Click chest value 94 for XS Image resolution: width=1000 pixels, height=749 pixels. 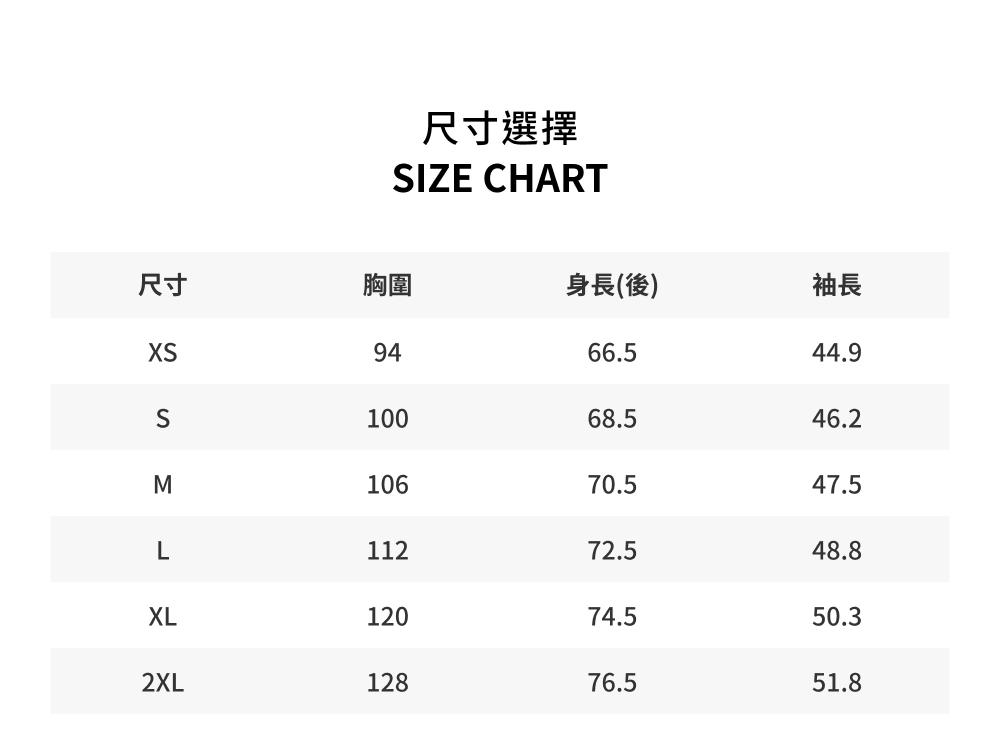387,352
